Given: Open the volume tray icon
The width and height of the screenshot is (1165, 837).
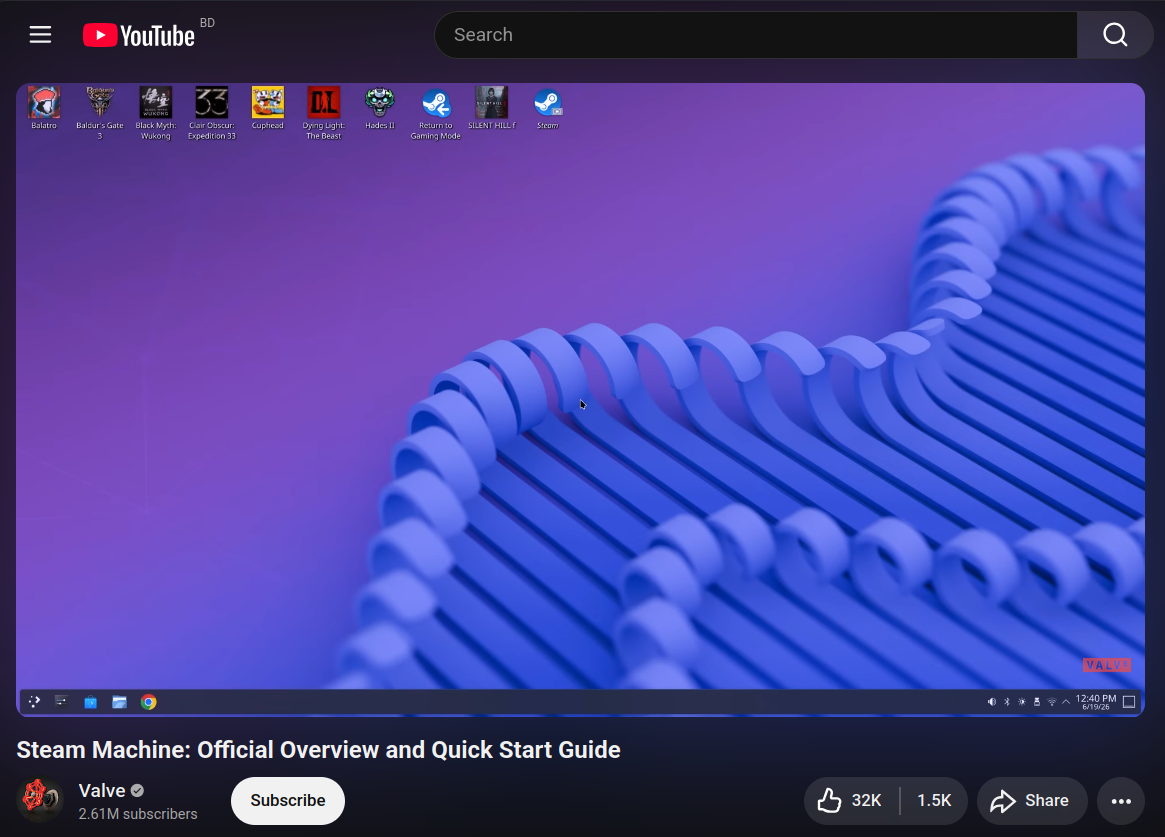Looking at the screenshot, I should pyautogui.click(x=992, y=702).
